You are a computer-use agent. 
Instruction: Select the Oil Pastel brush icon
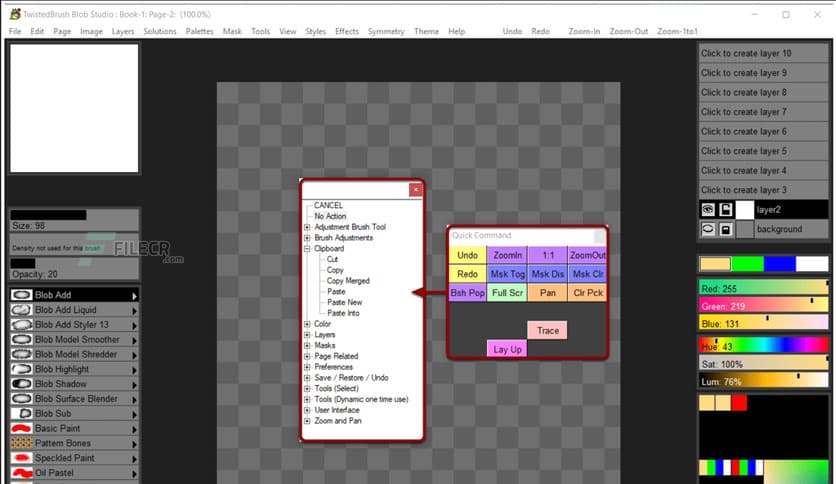(21, 473)
